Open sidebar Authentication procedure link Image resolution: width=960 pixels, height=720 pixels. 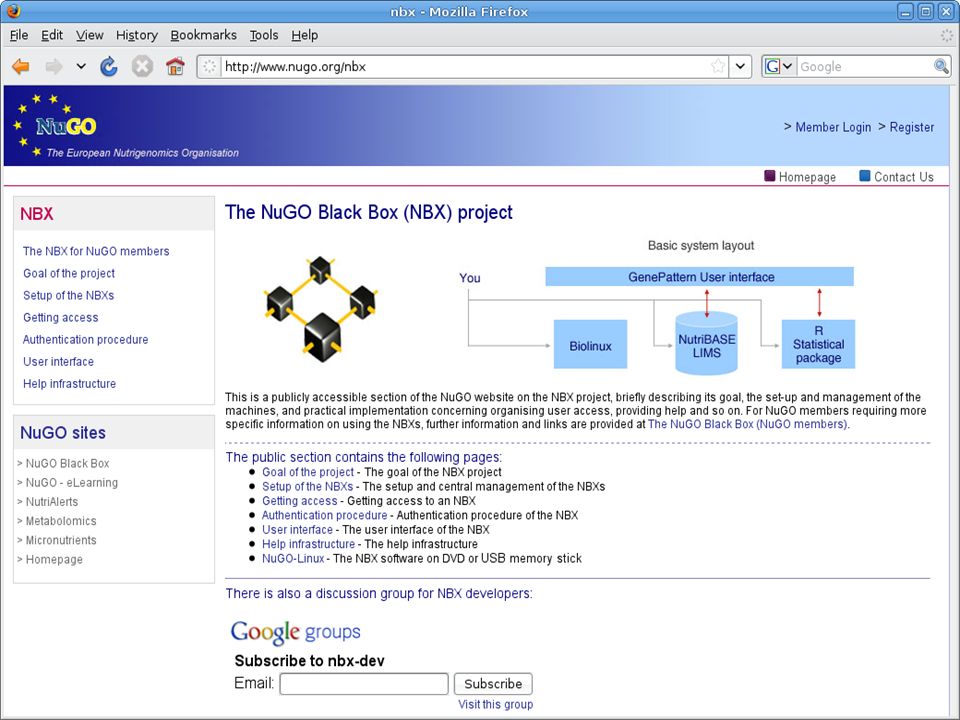pos(85,339)
